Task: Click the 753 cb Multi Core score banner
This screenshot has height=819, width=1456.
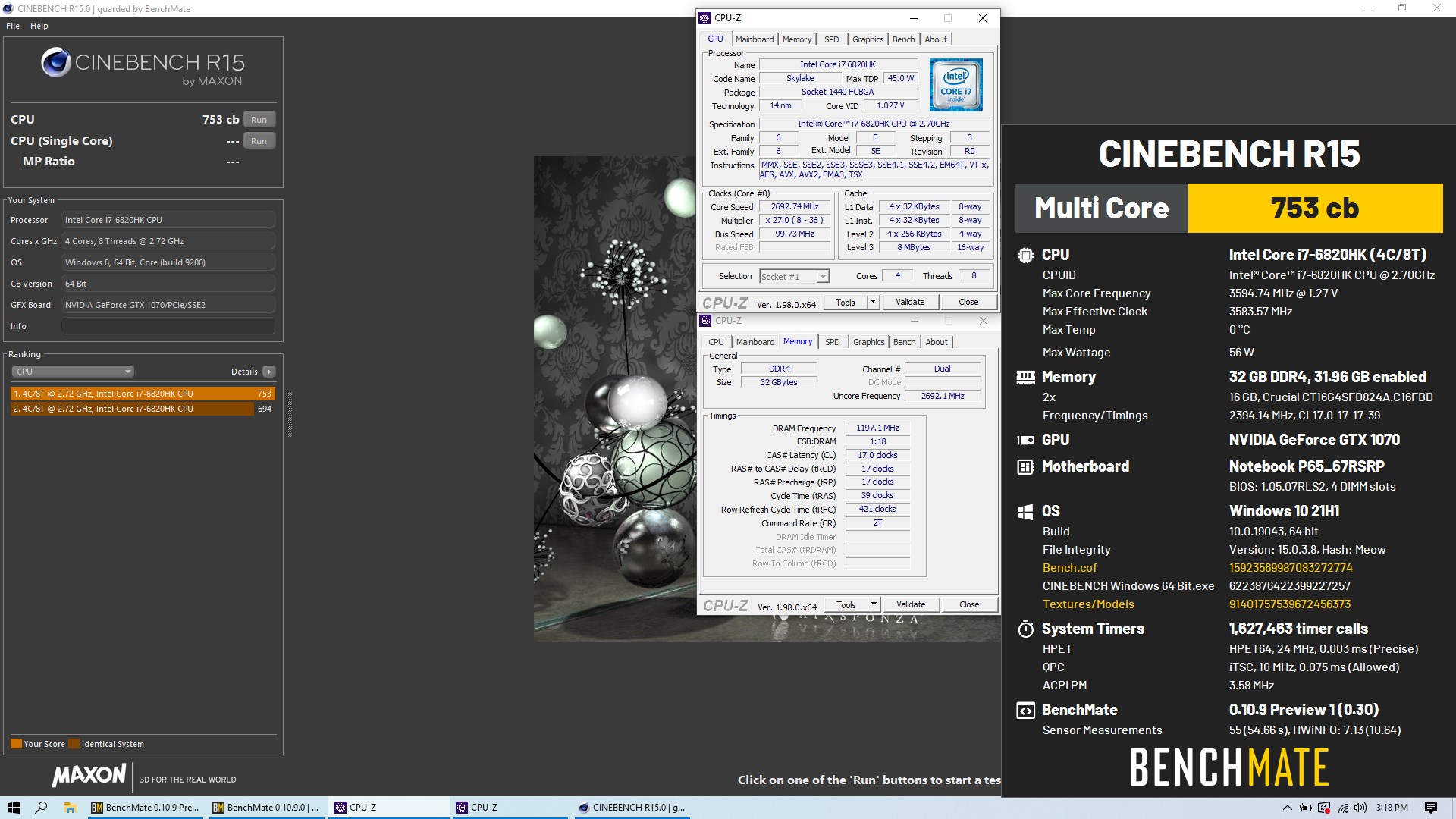Action: pos(1315,208)
